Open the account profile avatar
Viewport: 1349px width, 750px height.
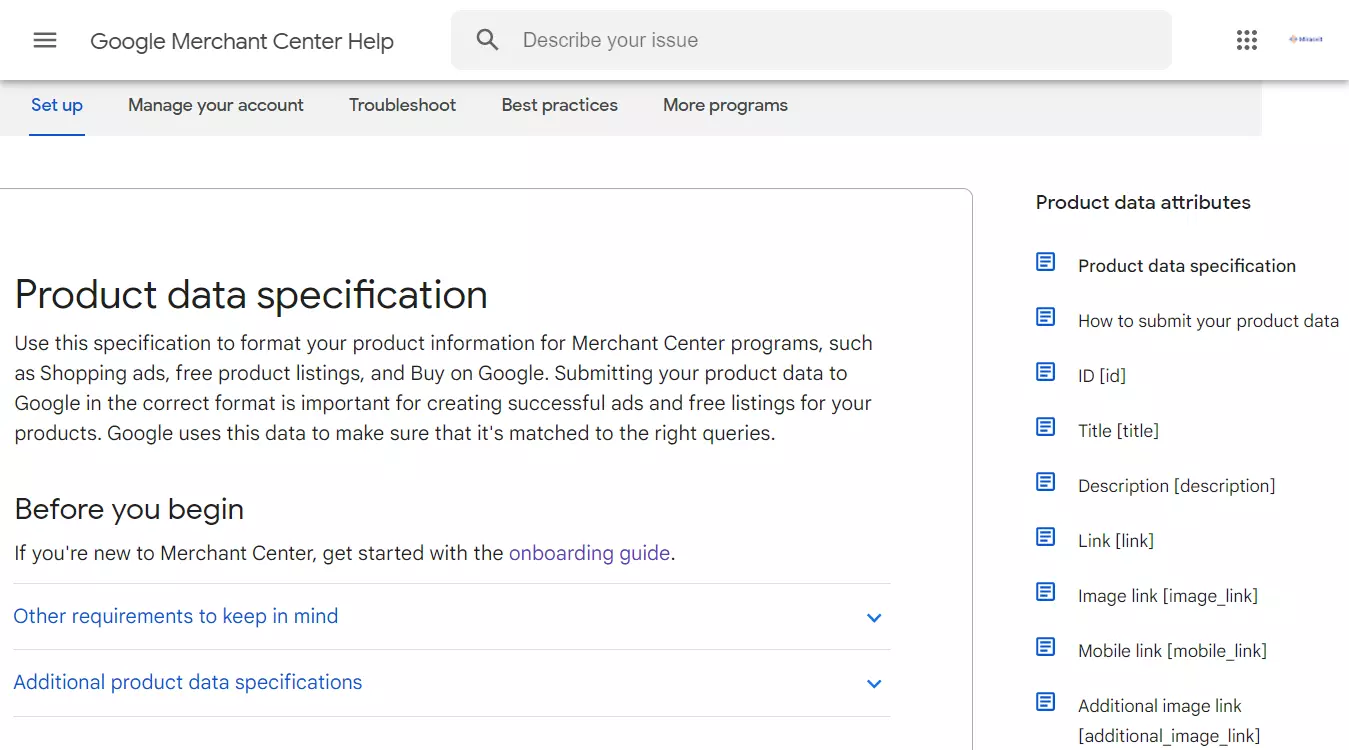pos(1306,40)
